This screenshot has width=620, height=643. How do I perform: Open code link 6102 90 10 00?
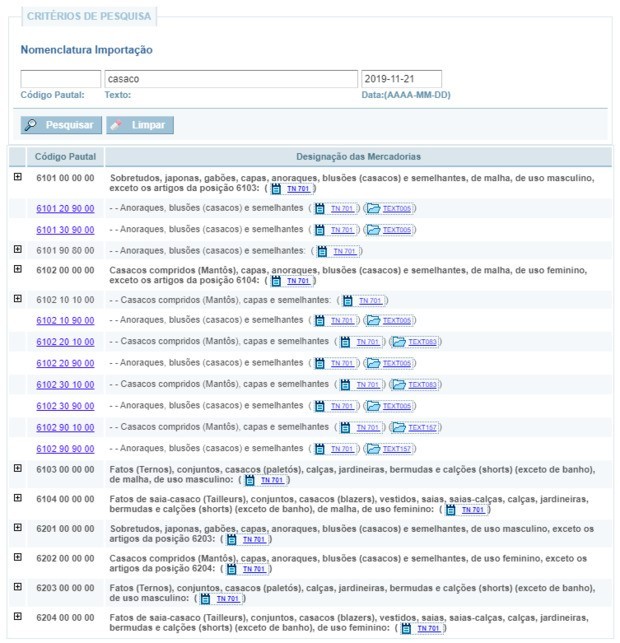(x=65, y=428)
